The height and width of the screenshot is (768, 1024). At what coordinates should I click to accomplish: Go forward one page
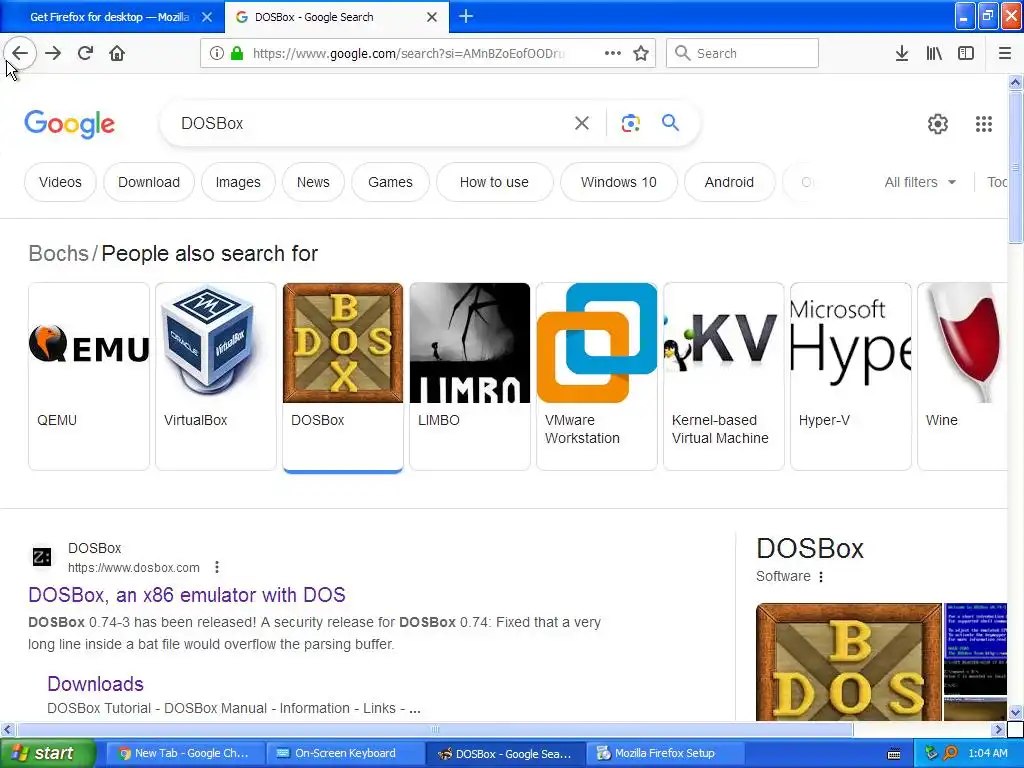(x=53, y=53)
